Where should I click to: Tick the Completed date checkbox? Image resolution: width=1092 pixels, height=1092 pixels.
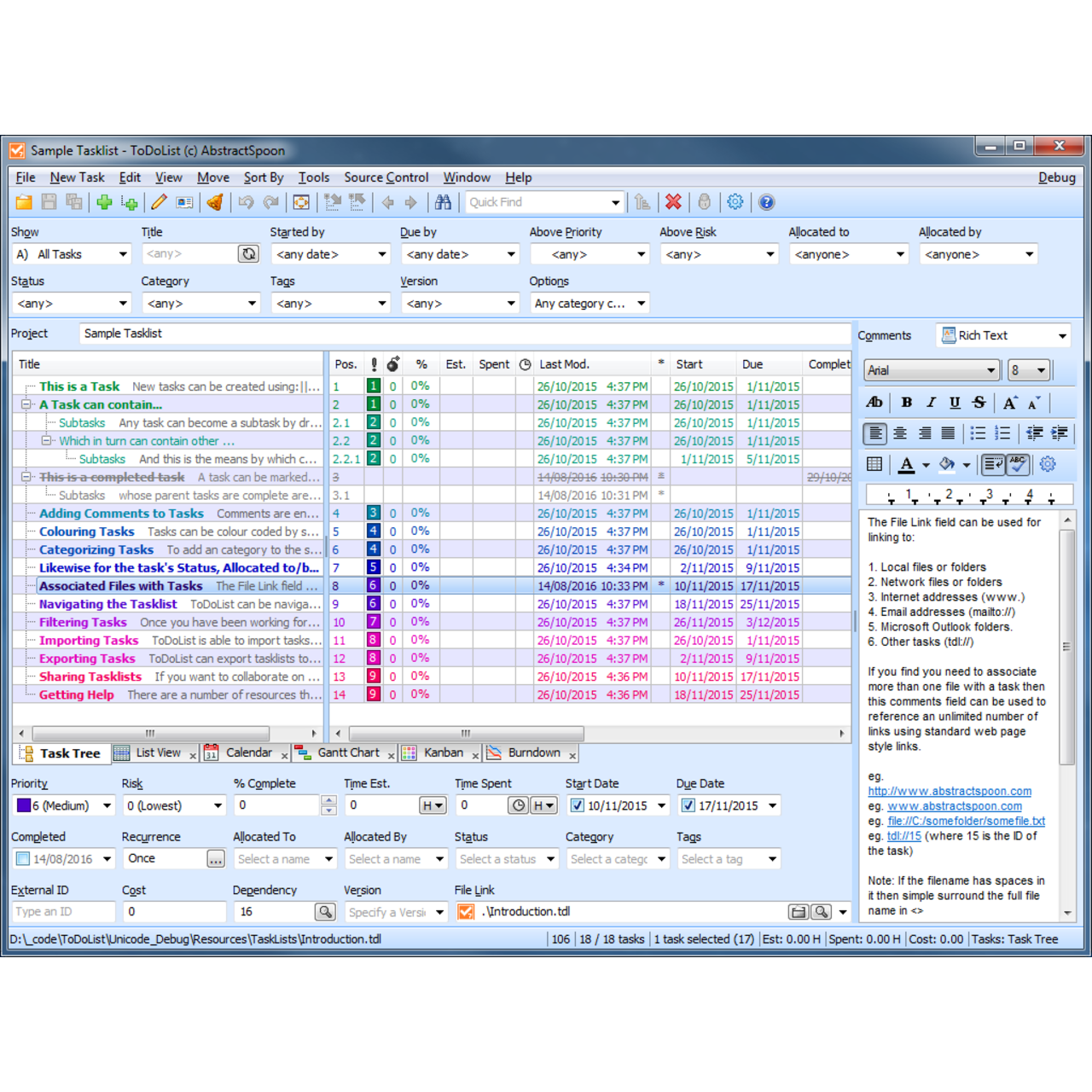point(23,859)
